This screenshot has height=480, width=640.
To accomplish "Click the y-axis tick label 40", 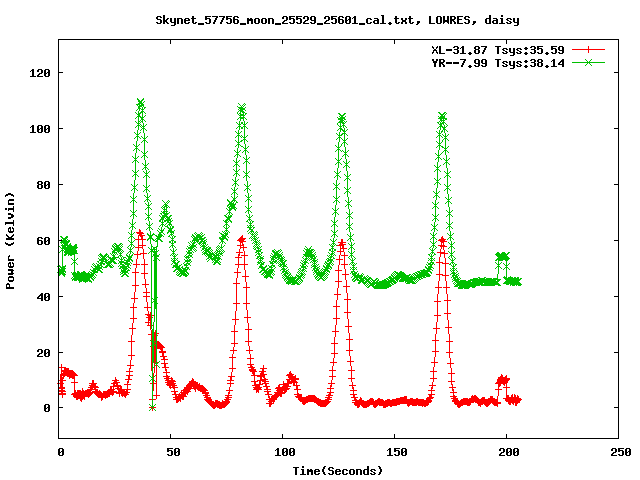I will click(x=43, y=297).
